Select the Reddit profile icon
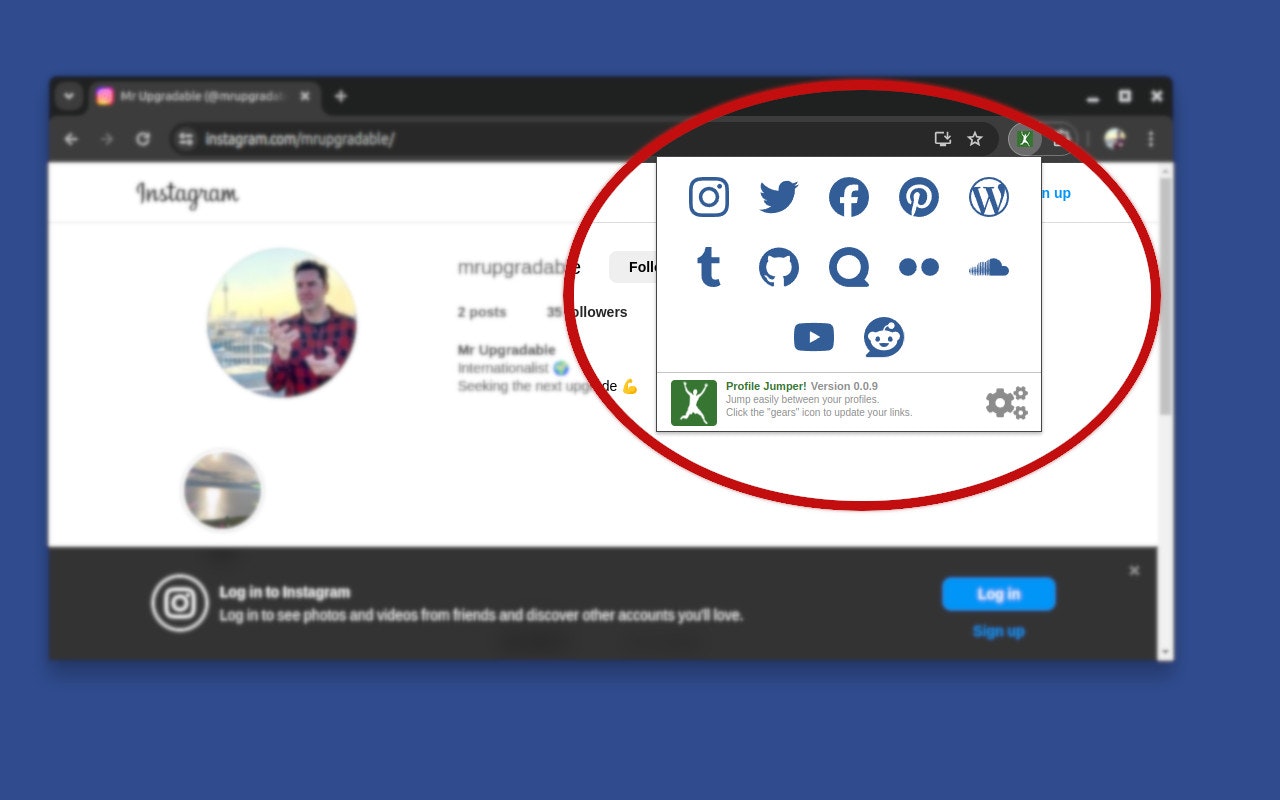 click(x=884, y=337)
